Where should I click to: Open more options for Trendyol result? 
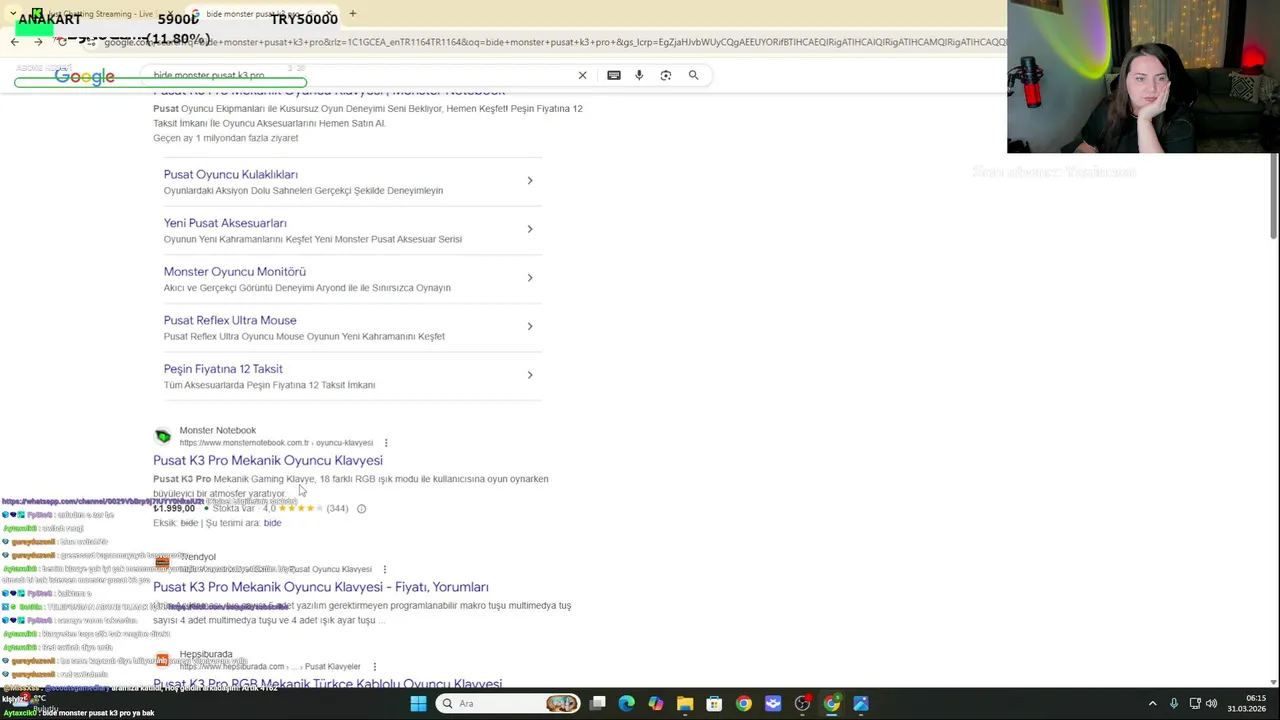tap(385, 570)
